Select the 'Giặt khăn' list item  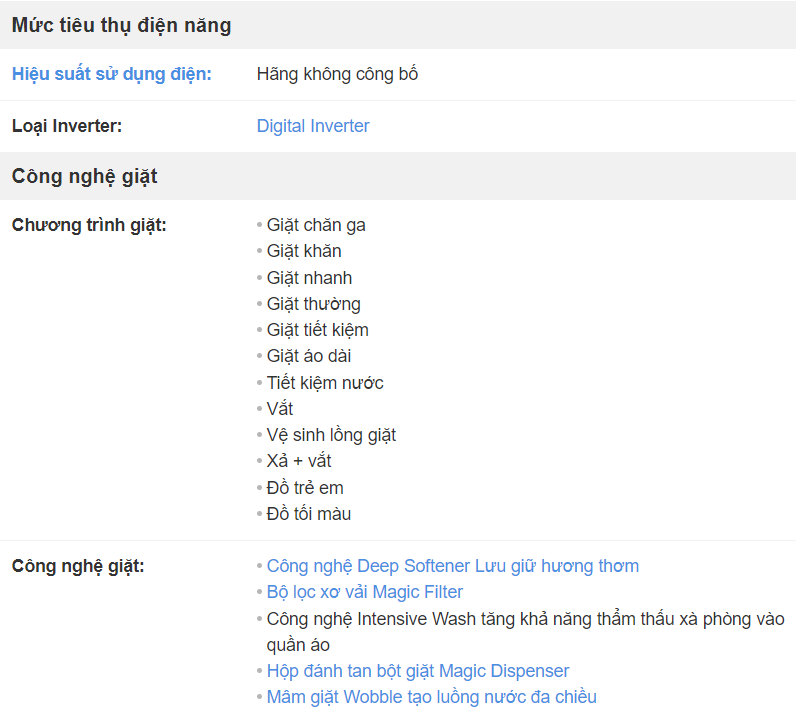point(304,251)
